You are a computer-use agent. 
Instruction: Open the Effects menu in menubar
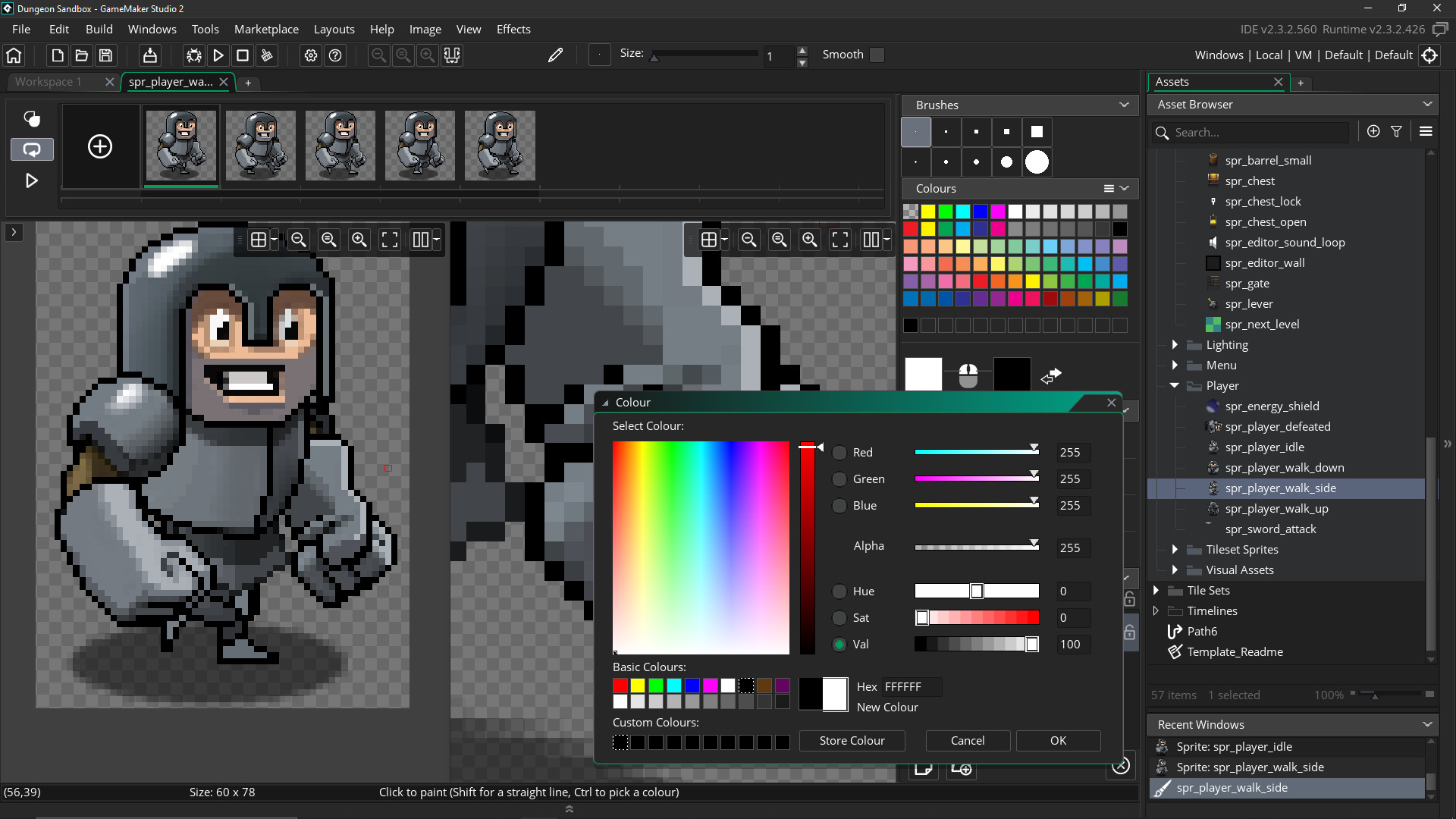pos(513,29)
